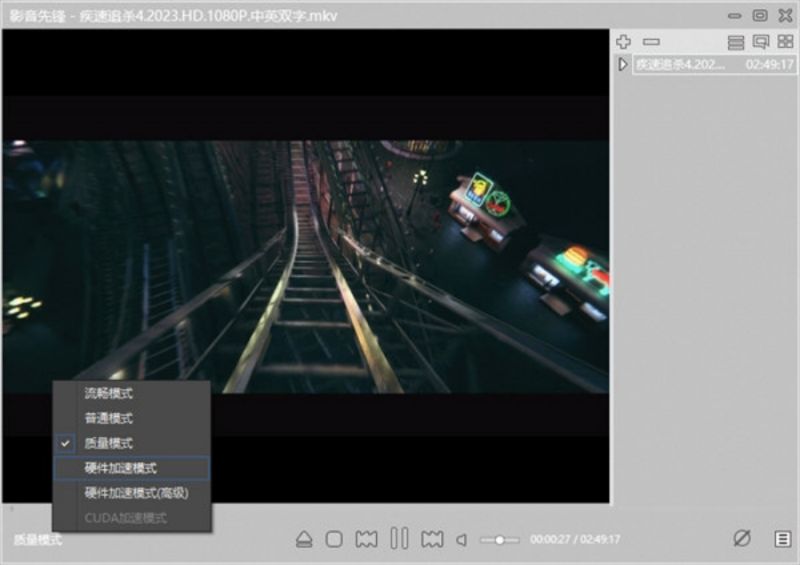
Task: Close the 影音先锋 window
Action: tap(786, 15)
